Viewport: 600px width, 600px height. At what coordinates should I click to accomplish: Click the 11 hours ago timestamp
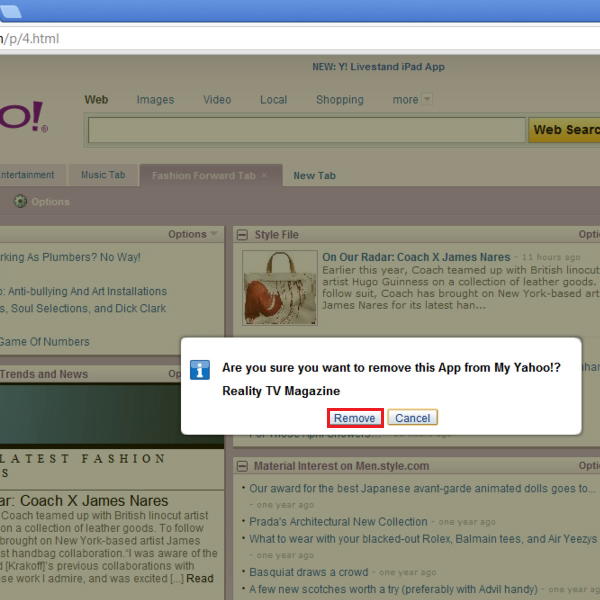551,257
